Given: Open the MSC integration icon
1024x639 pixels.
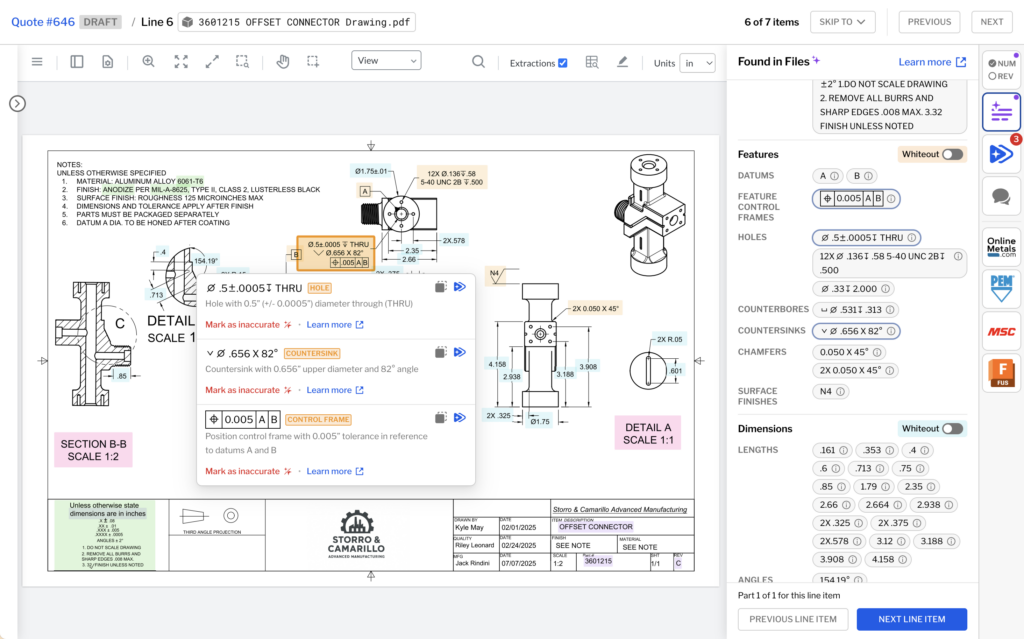Looking at the screenshot, I should [x=1001, y=331].
